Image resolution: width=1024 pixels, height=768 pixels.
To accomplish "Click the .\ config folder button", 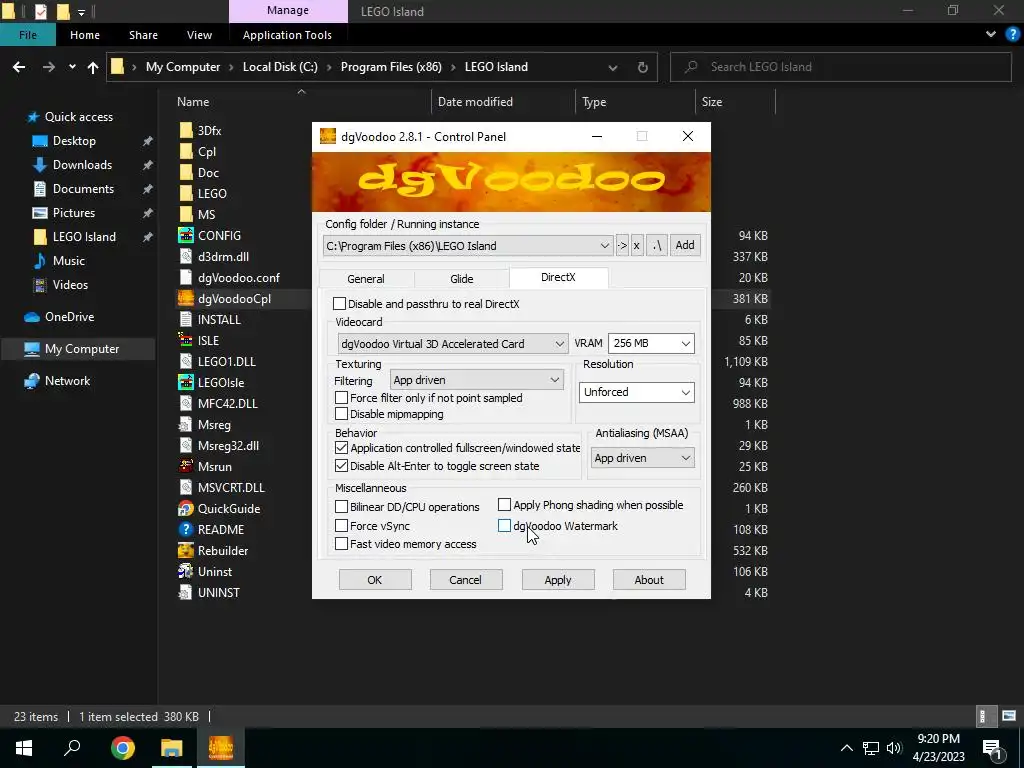I will (x=656, y=246).
